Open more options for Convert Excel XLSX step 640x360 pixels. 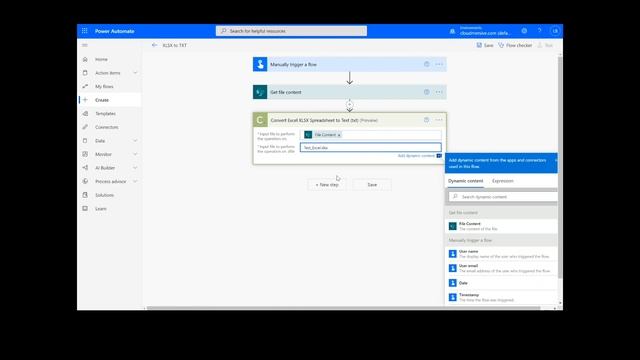439,120
